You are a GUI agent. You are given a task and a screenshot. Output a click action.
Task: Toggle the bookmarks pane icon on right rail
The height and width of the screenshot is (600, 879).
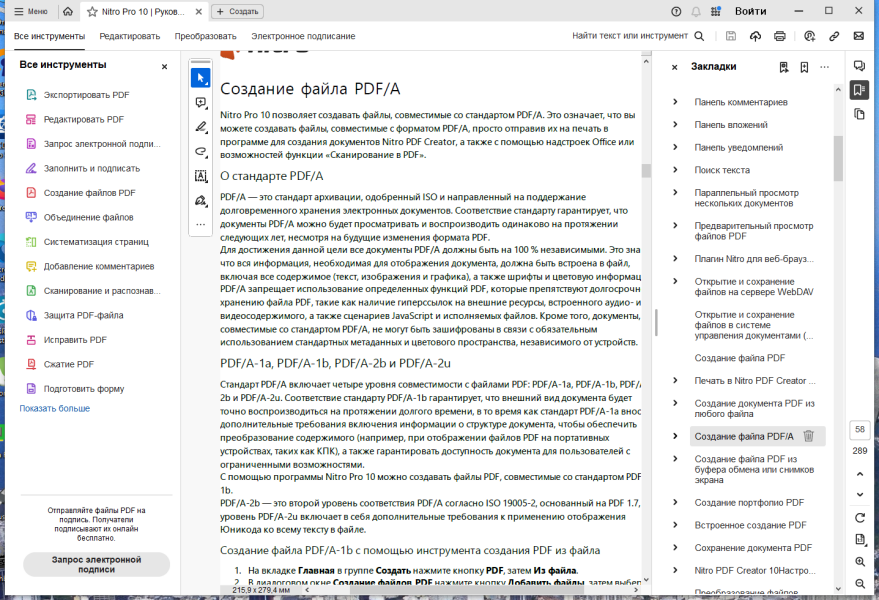point(859,90)
